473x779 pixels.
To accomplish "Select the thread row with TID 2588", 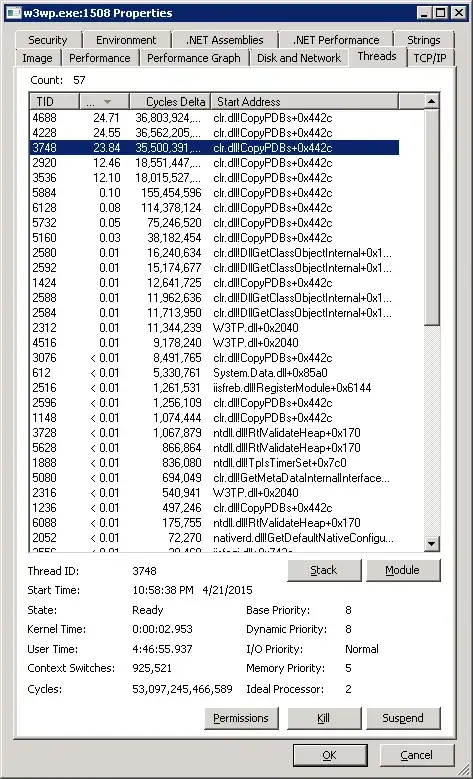I will pyautogui.click(x=214, y=298).
